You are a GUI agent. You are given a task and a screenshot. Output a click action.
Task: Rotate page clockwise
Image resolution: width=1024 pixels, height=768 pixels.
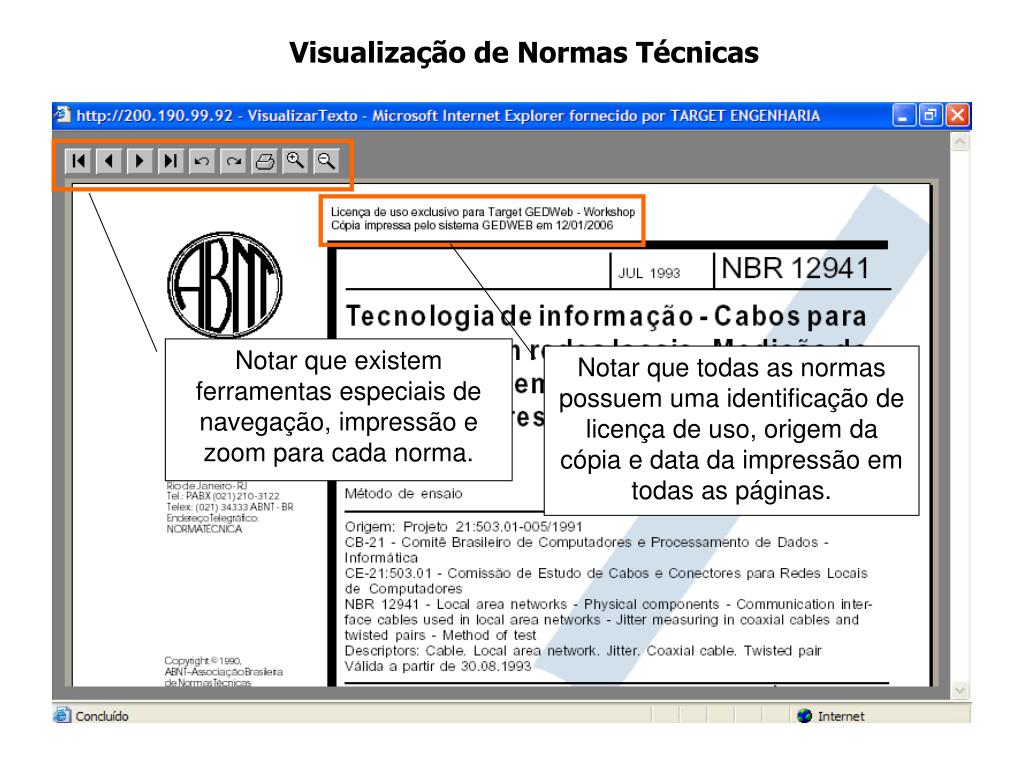point(233,161)
